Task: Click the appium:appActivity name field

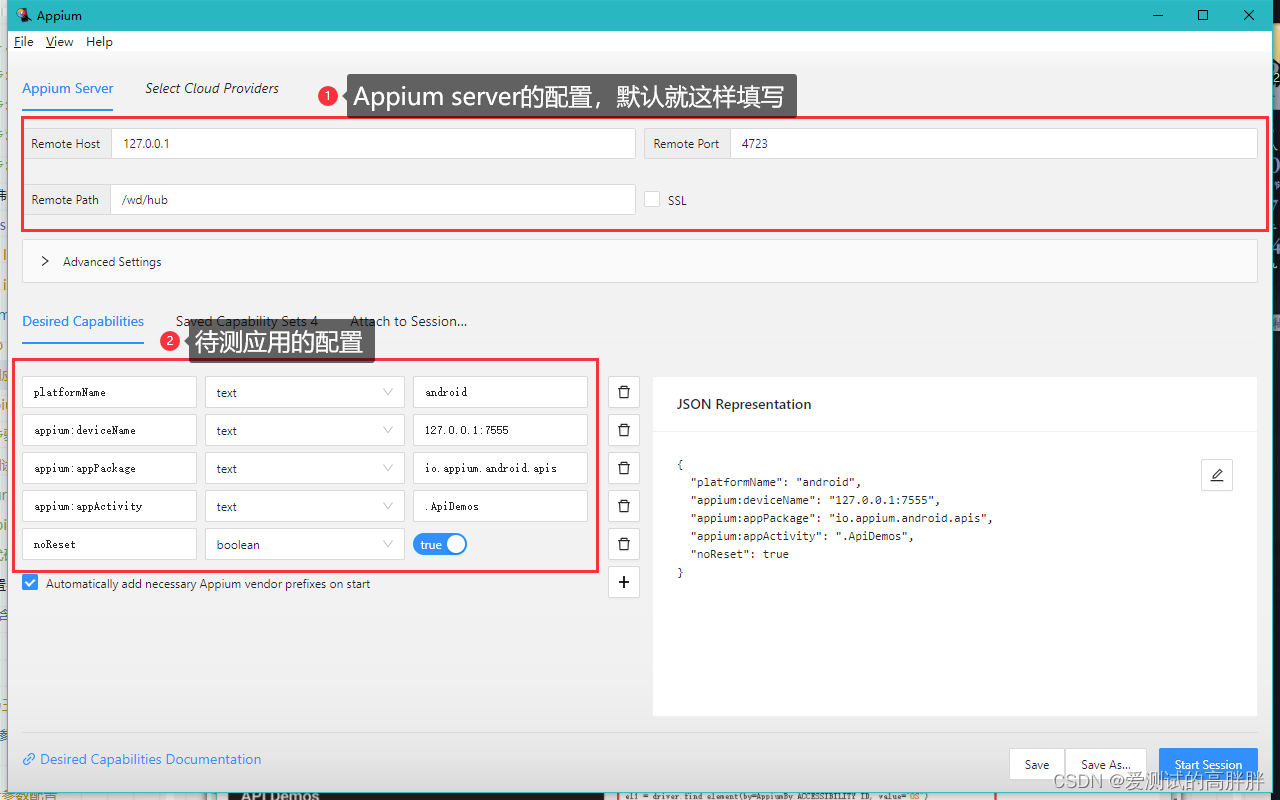Action: (109, 506)
